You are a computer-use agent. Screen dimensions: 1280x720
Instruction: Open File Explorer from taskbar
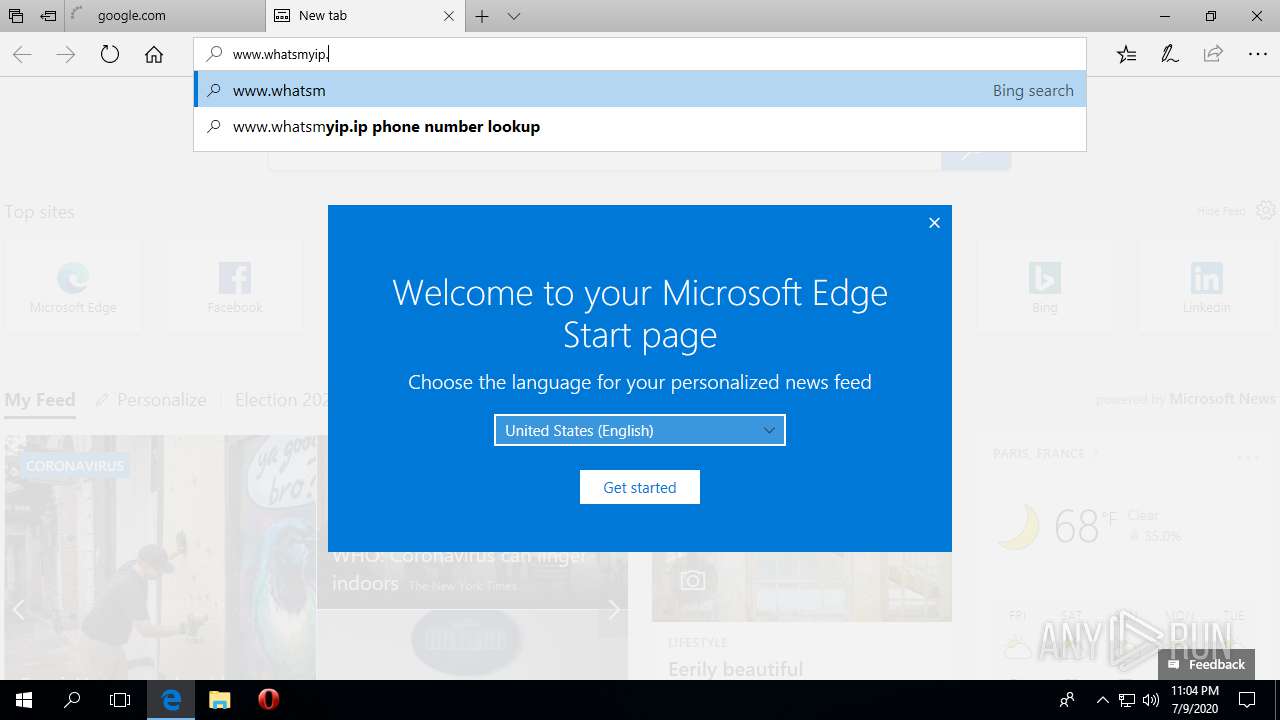pyautogui.click(x=220, y=700)
